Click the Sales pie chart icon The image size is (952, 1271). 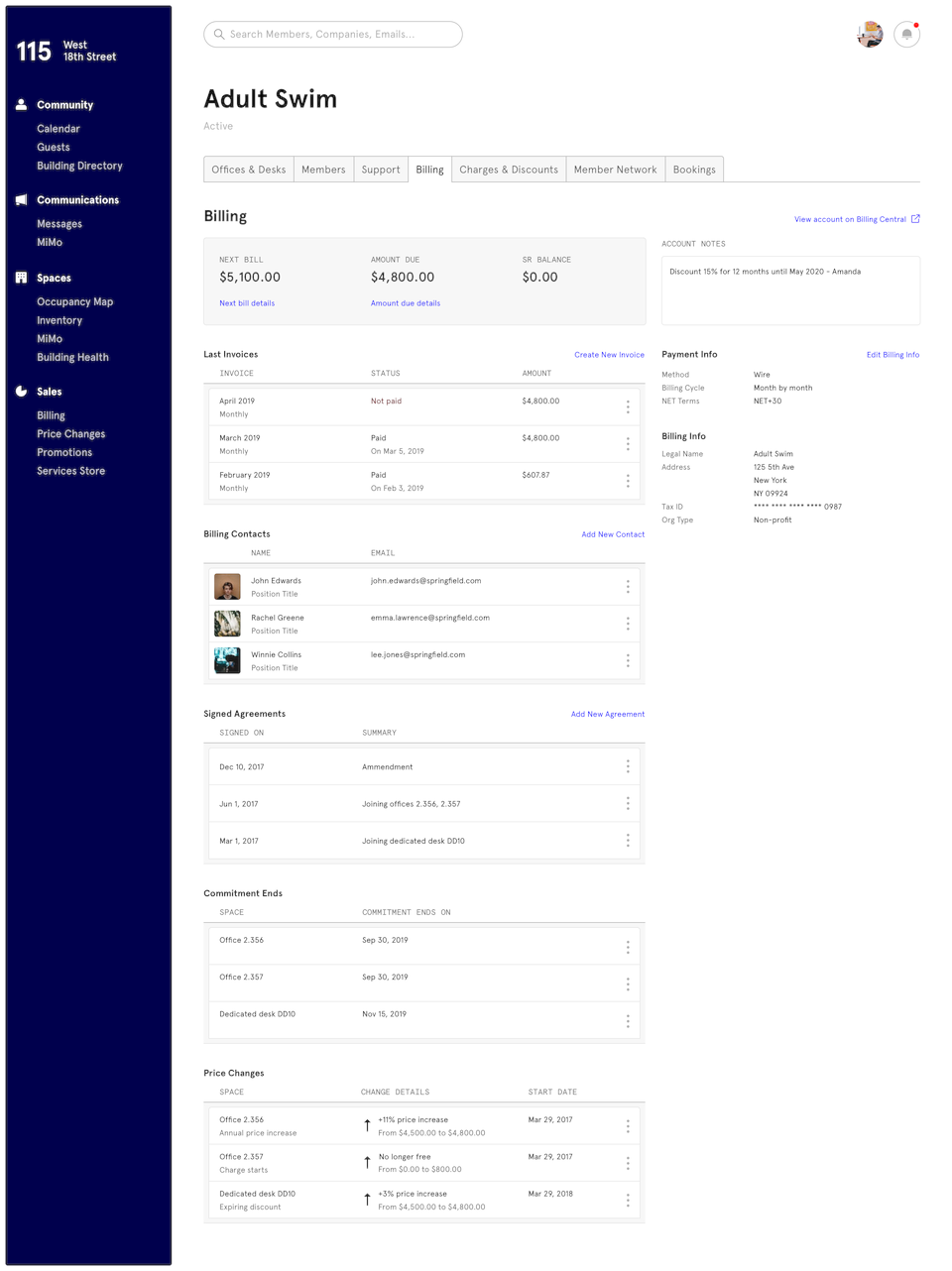pos(21,392)
